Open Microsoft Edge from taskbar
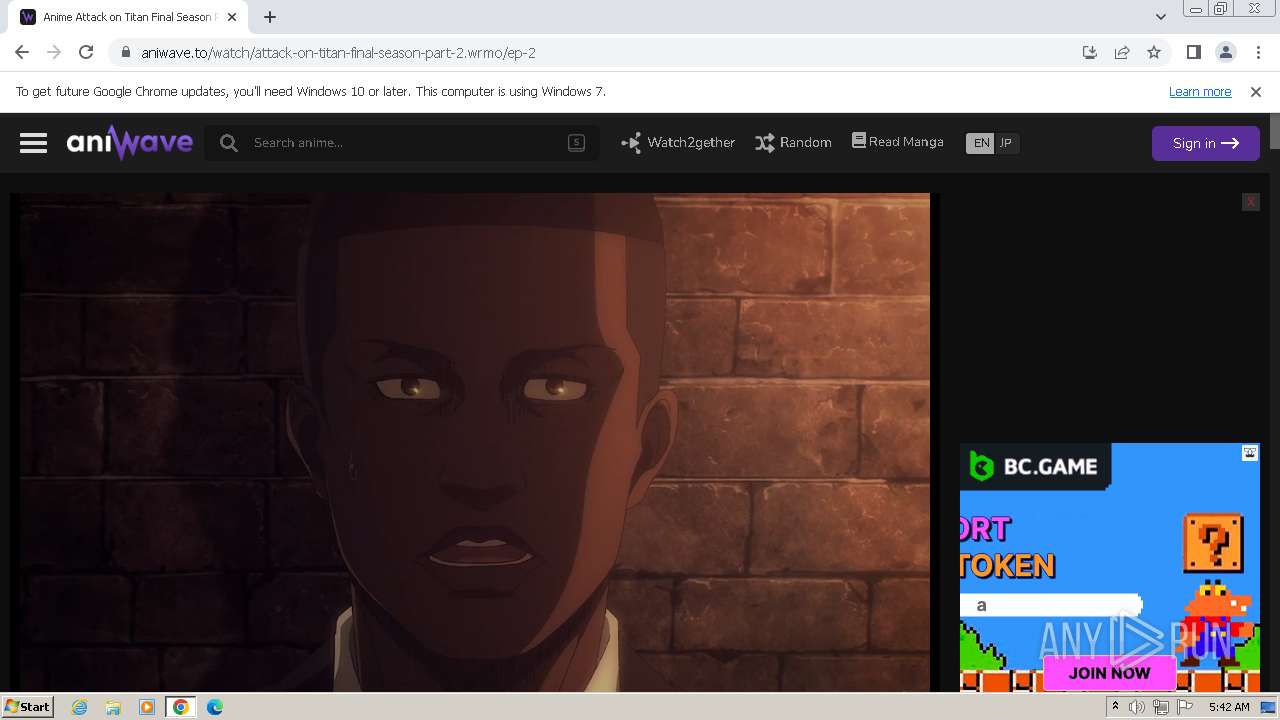 pos(214,707)
